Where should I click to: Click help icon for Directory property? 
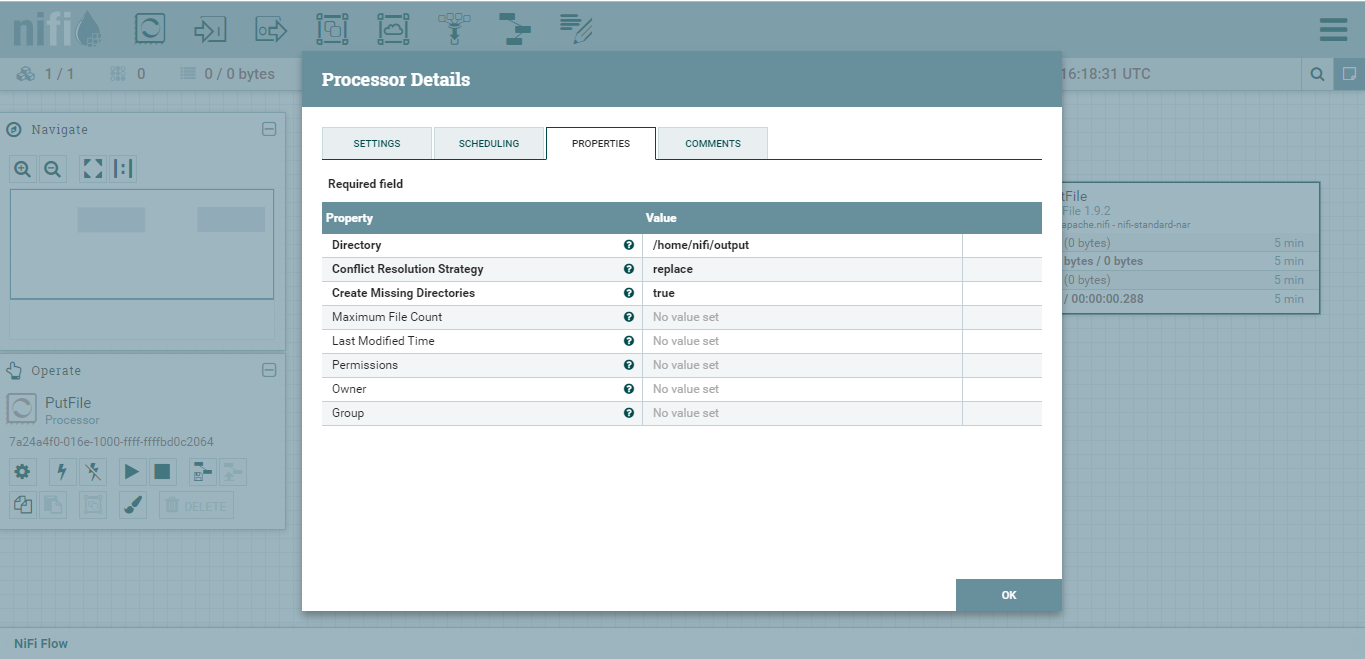629,245
